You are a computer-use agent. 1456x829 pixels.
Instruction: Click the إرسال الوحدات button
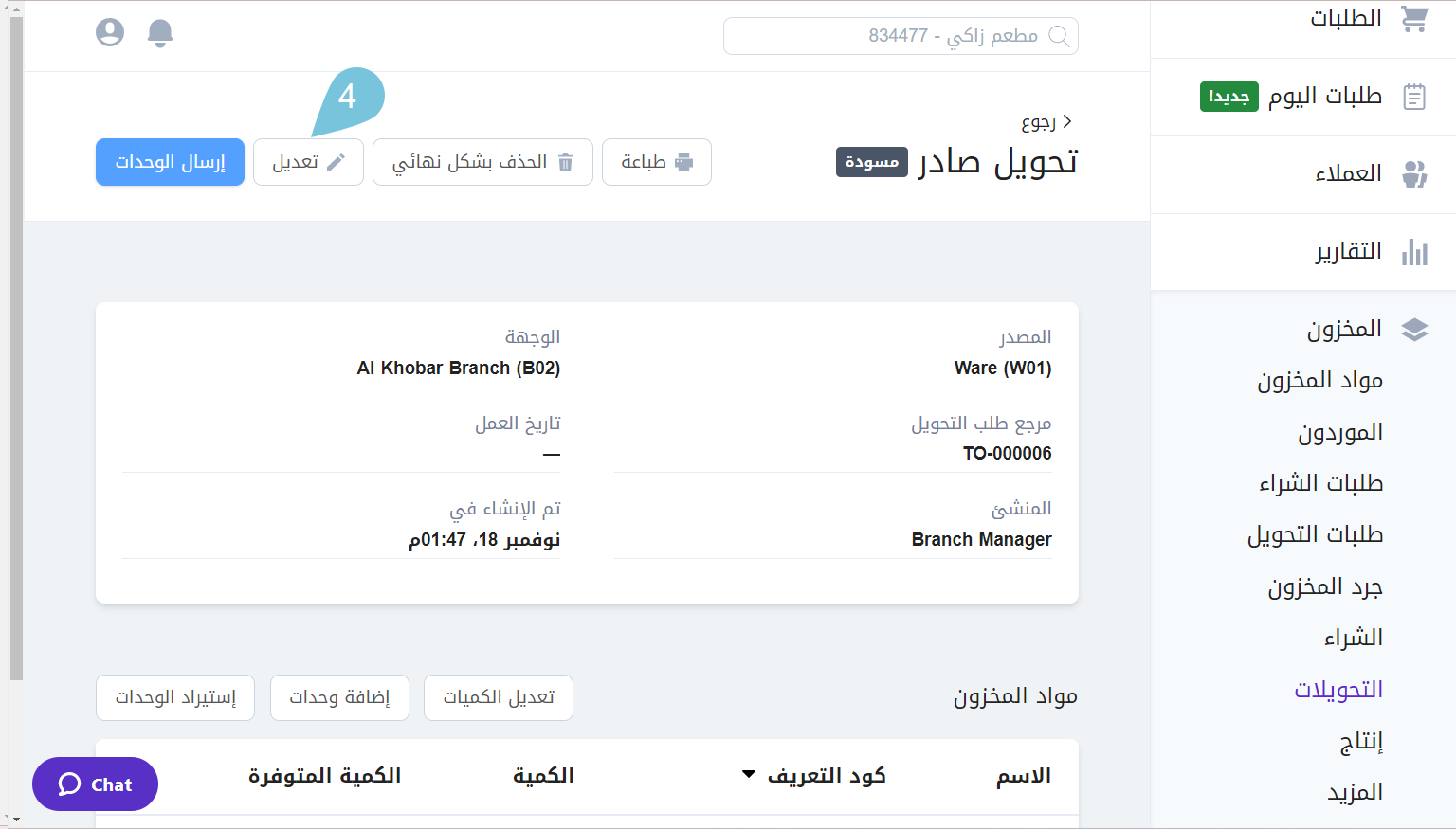(170, 162)
